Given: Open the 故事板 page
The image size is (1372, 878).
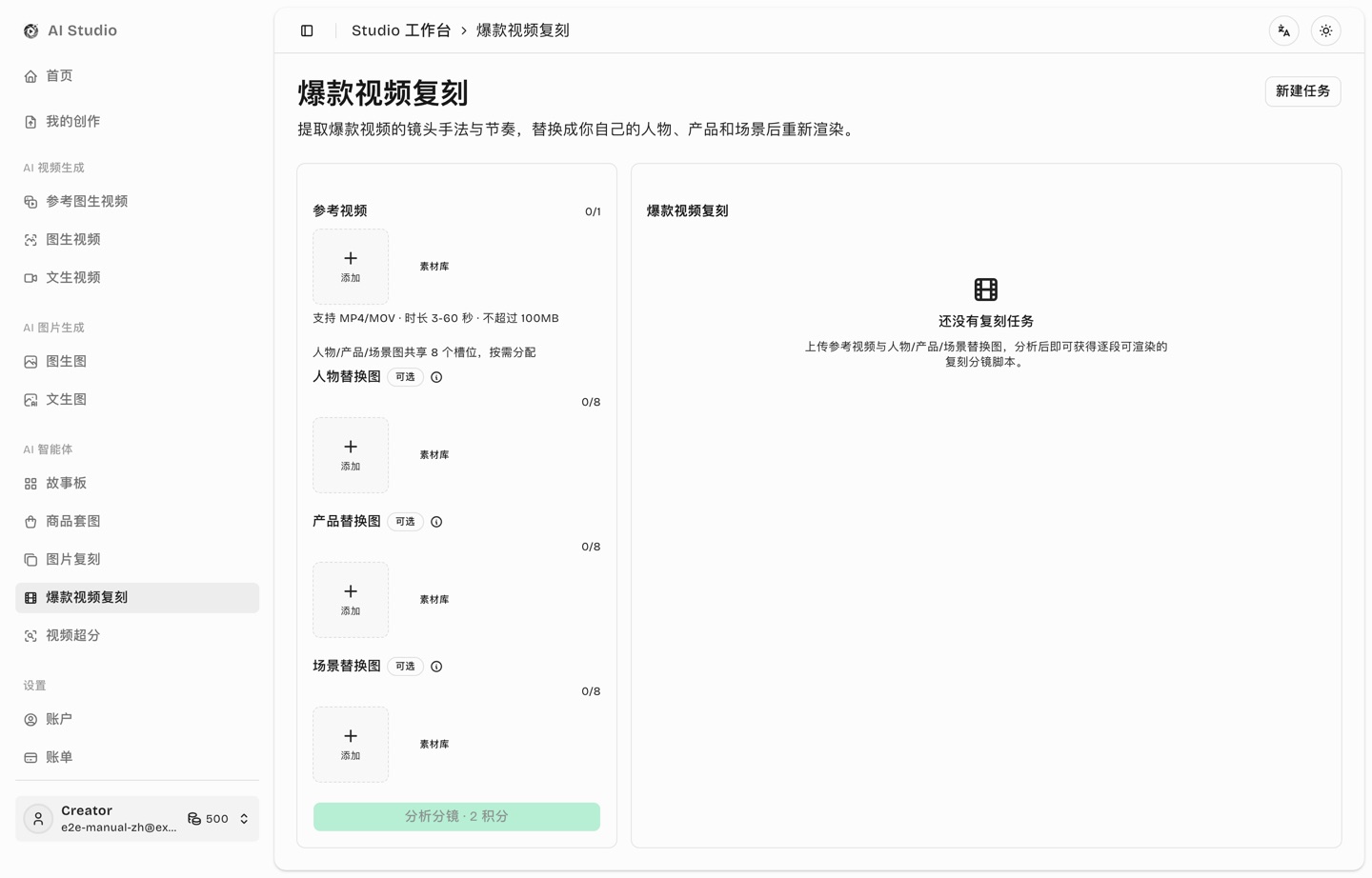Looking at the screenshot, I should coord(137,484).
